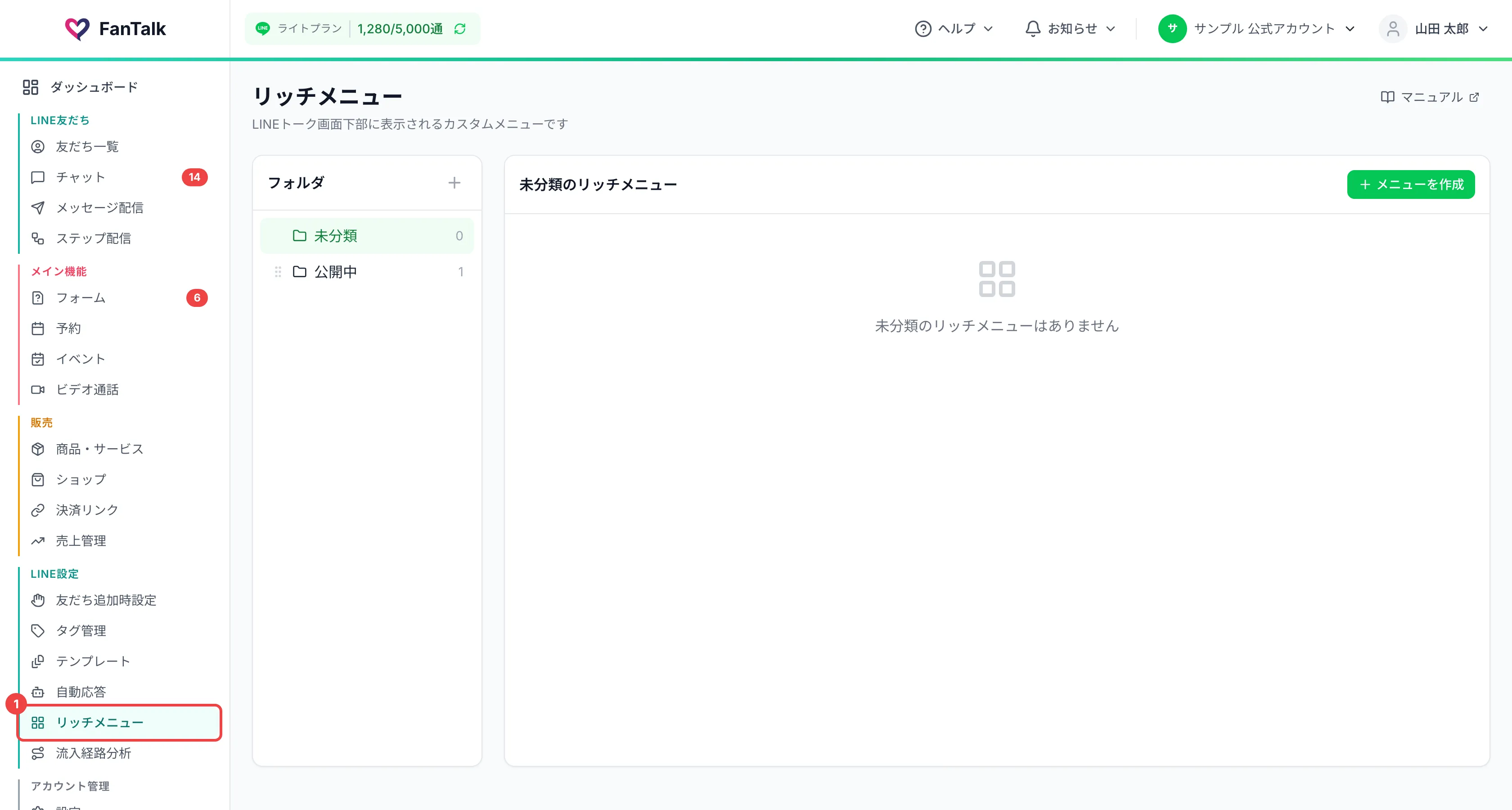Open the 山田 太郎 user menu

pos(1433,29)
